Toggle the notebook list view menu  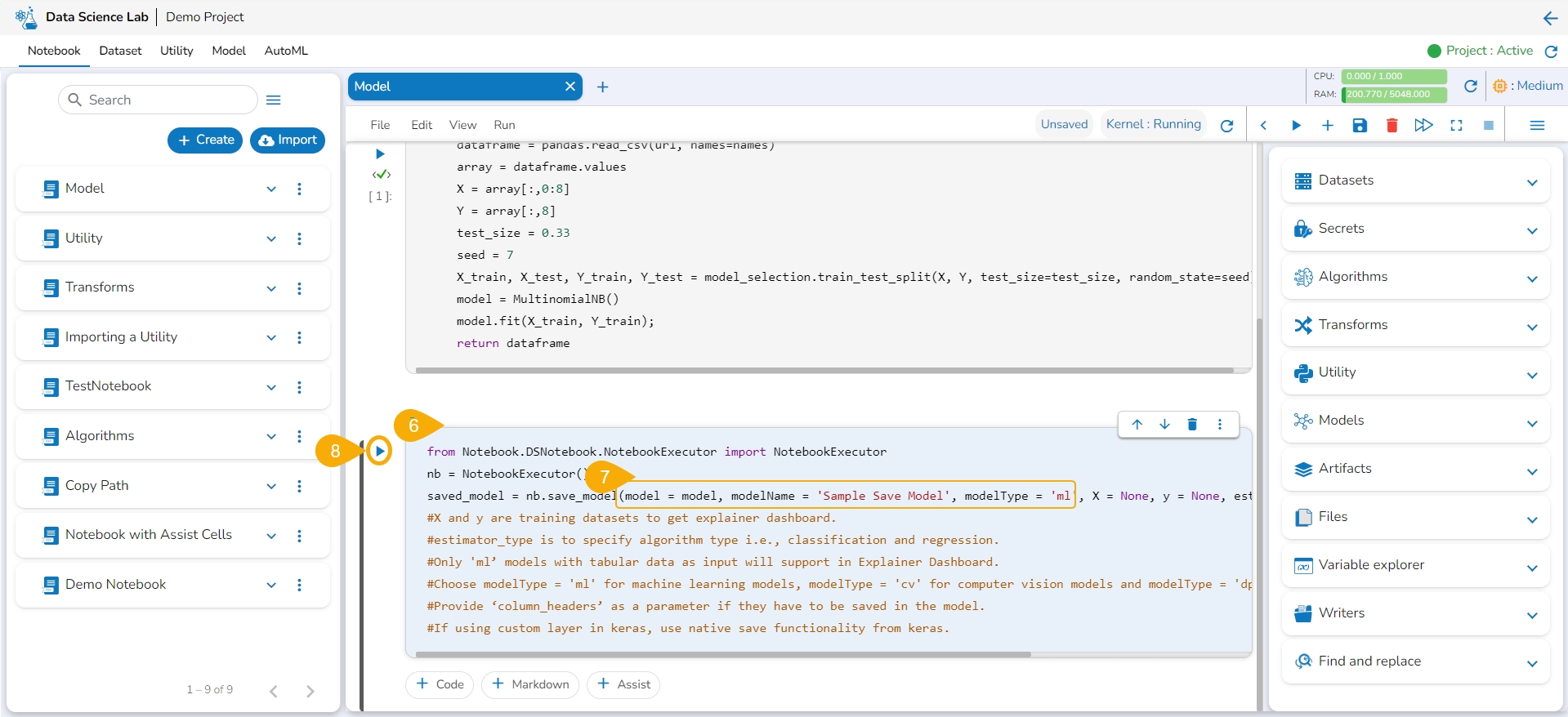click(274, 100)
